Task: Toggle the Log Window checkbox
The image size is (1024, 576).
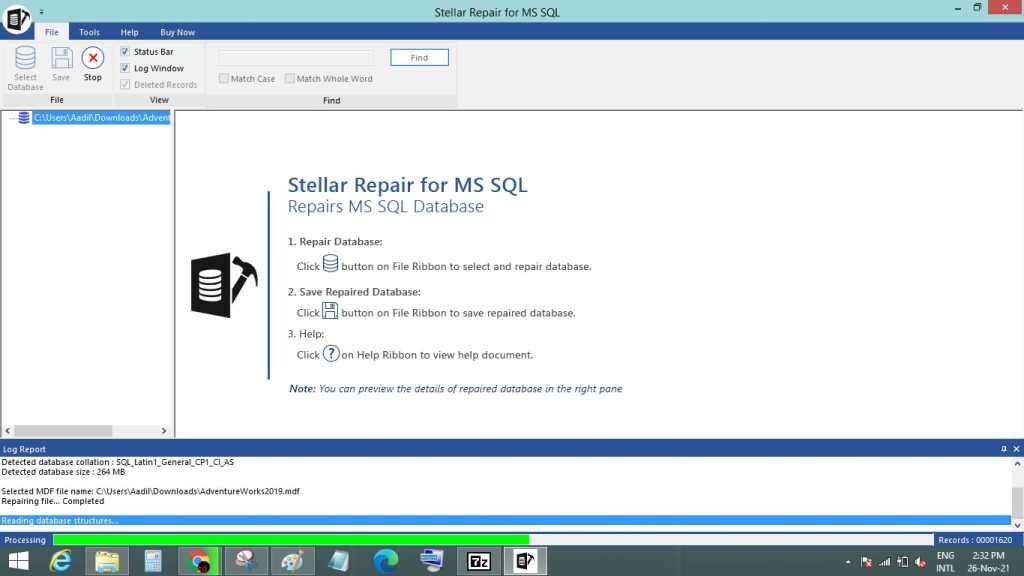Action: point(125,68)
